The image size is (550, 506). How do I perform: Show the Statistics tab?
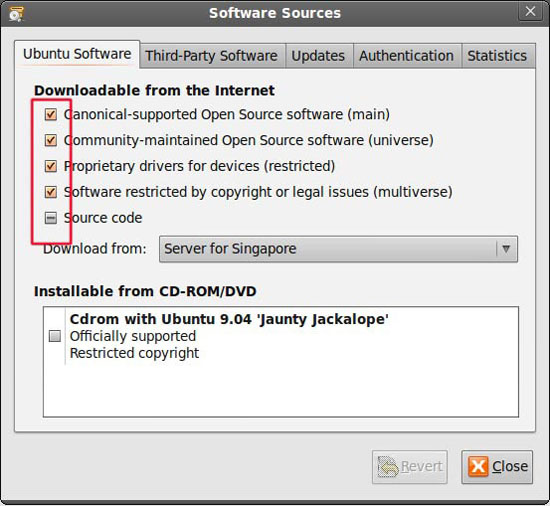tap(497, 56)
